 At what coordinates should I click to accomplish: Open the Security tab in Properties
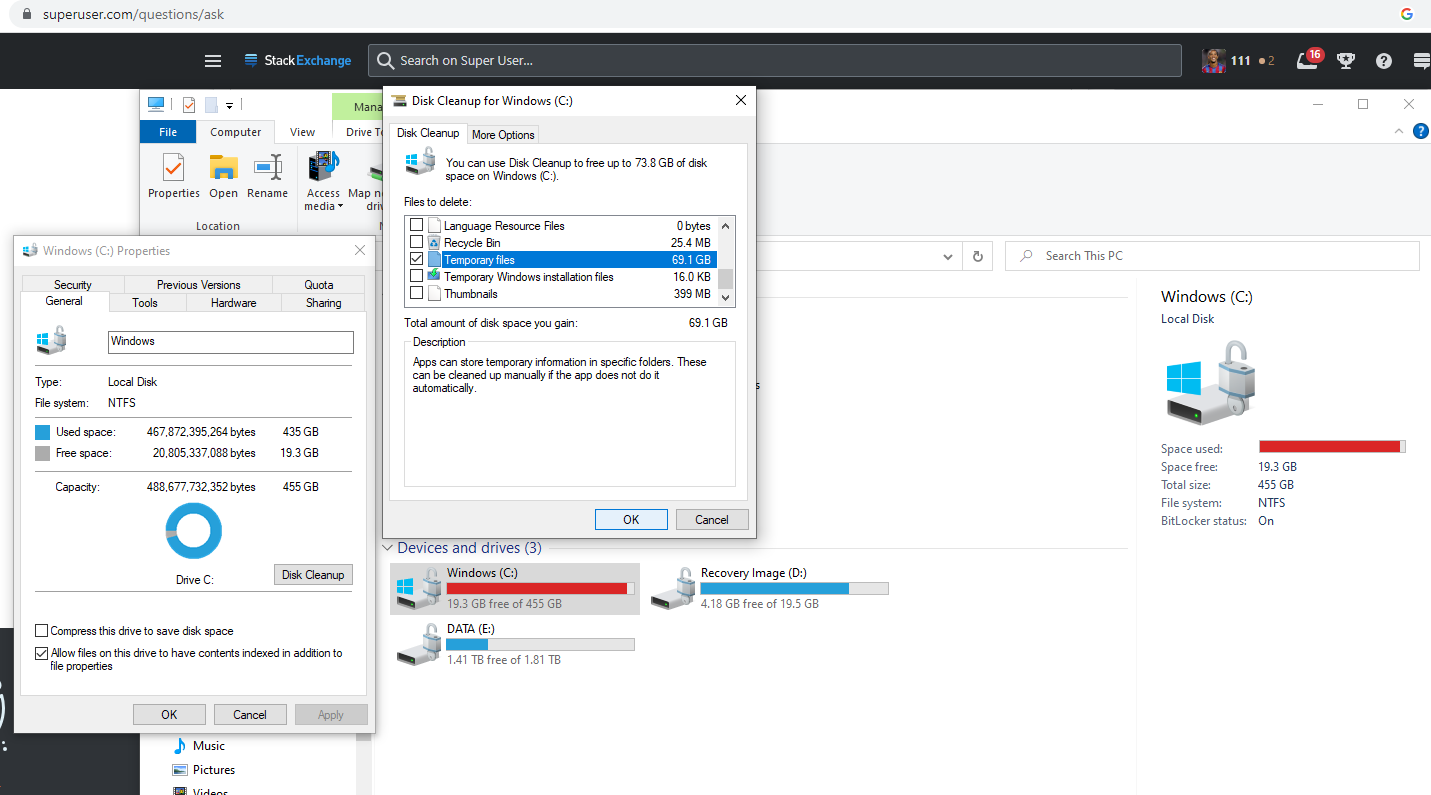tap(73, 285)
